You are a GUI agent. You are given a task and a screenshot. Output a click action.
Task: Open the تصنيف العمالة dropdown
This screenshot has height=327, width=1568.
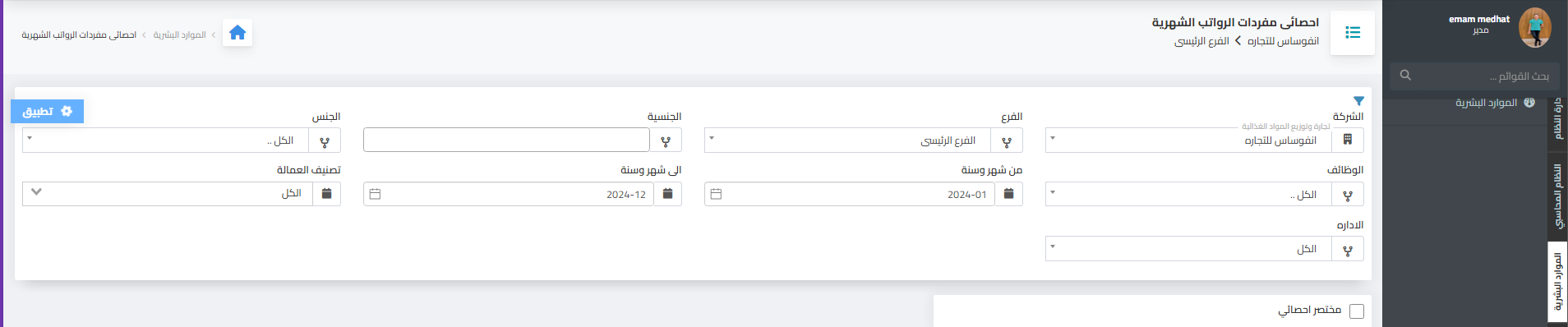[167, 194]
